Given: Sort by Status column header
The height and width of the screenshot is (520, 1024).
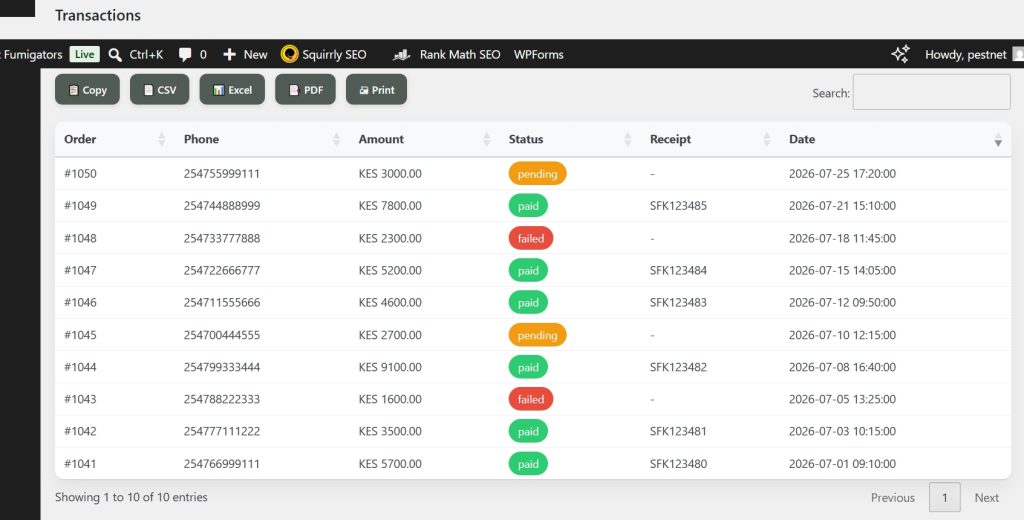Looking at the screenshot, I should click(570, 139).
